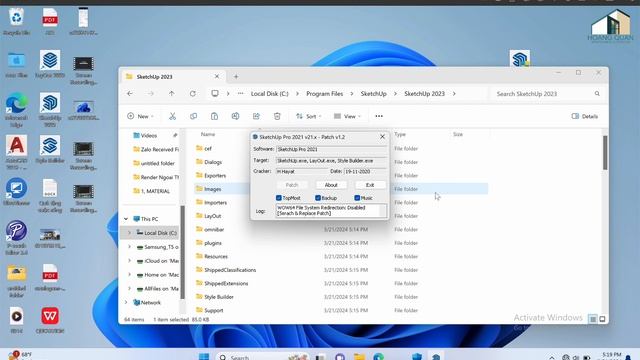Image resolution: width=640 pixels, height=360 pixels.
Task: Select the ShippedExtensions folder row
Action: click(x=341, y=283)
